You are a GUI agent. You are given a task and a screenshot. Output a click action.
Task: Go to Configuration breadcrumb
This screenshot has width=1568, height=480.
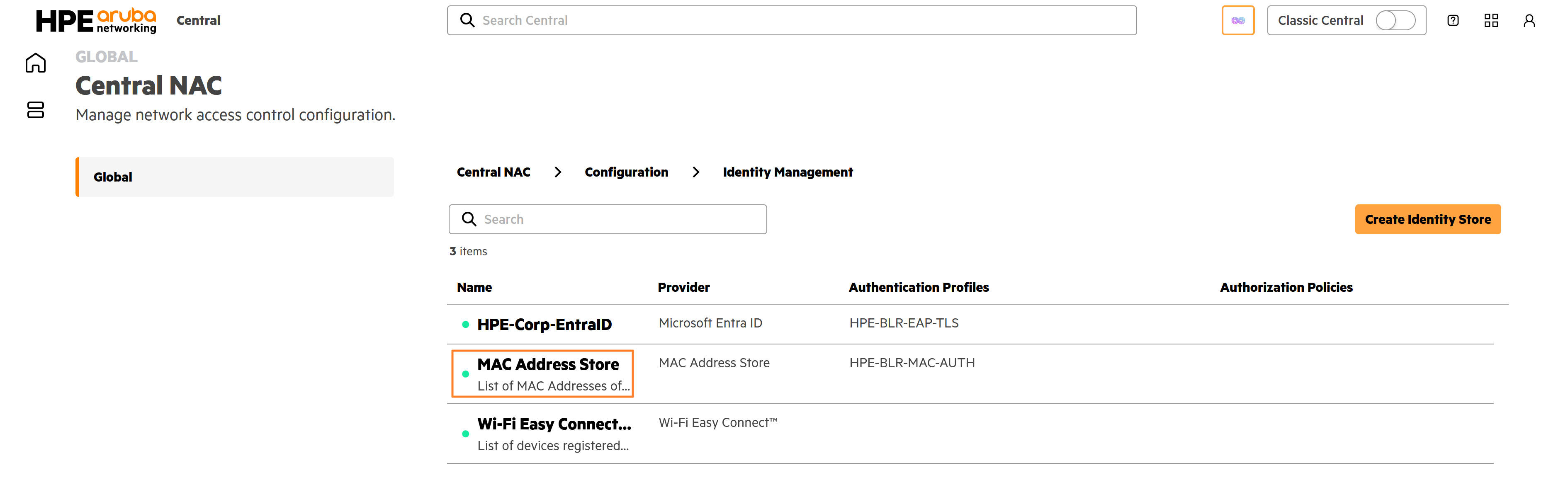point(626,172)
